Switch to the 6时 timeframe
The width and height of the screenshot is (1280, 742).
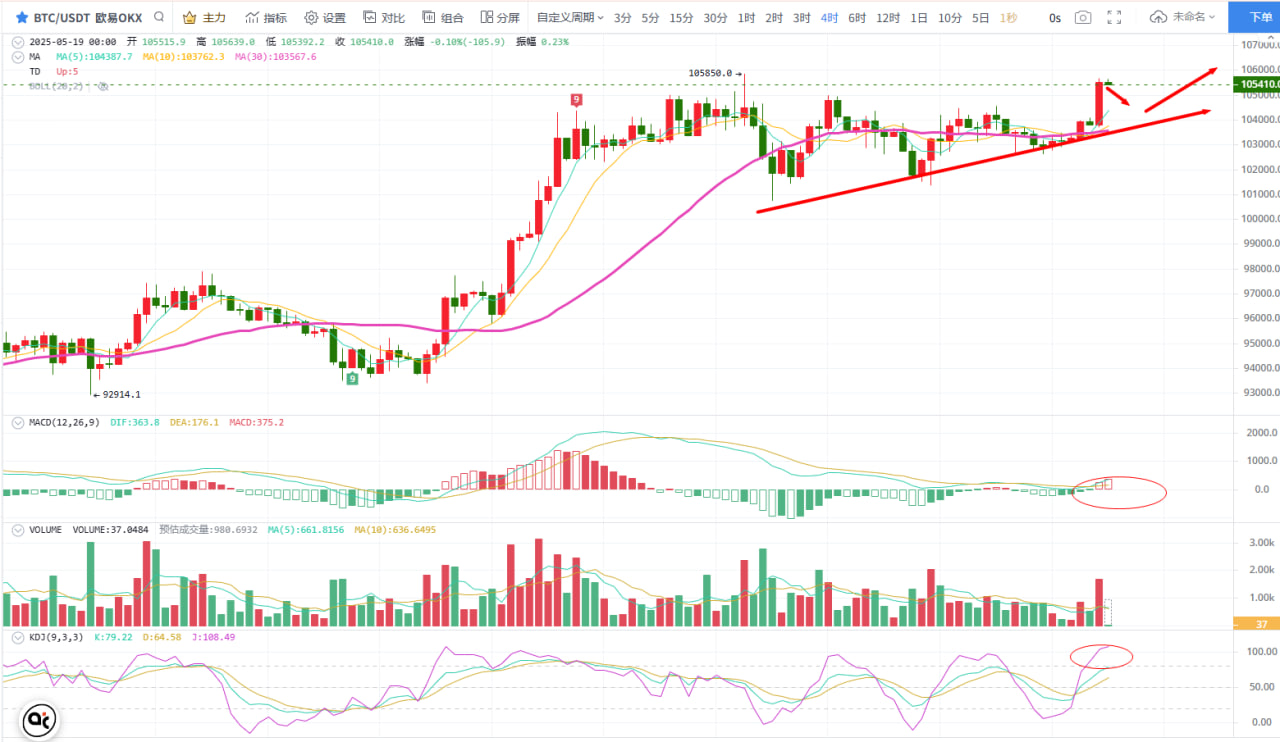pos(857,18)
